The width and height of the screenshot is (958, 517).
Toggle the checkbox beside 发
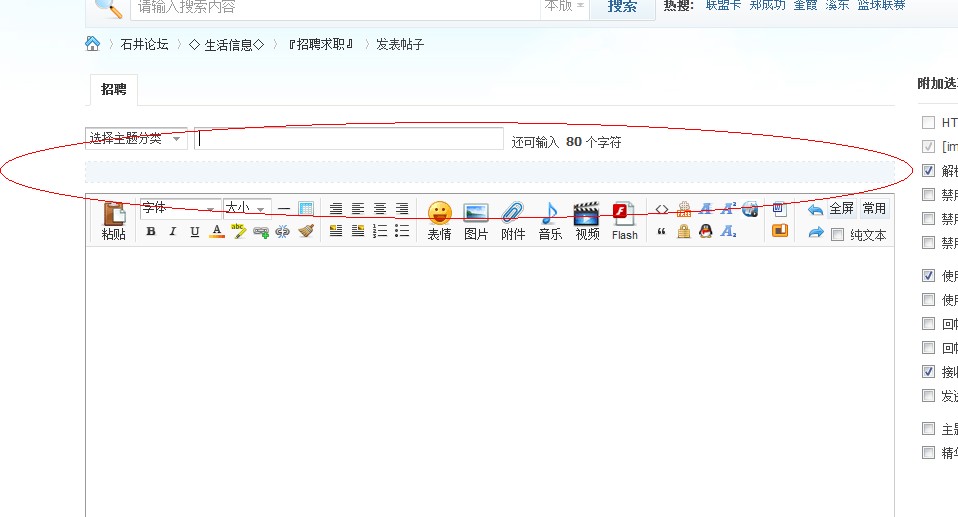coord(928,396)
